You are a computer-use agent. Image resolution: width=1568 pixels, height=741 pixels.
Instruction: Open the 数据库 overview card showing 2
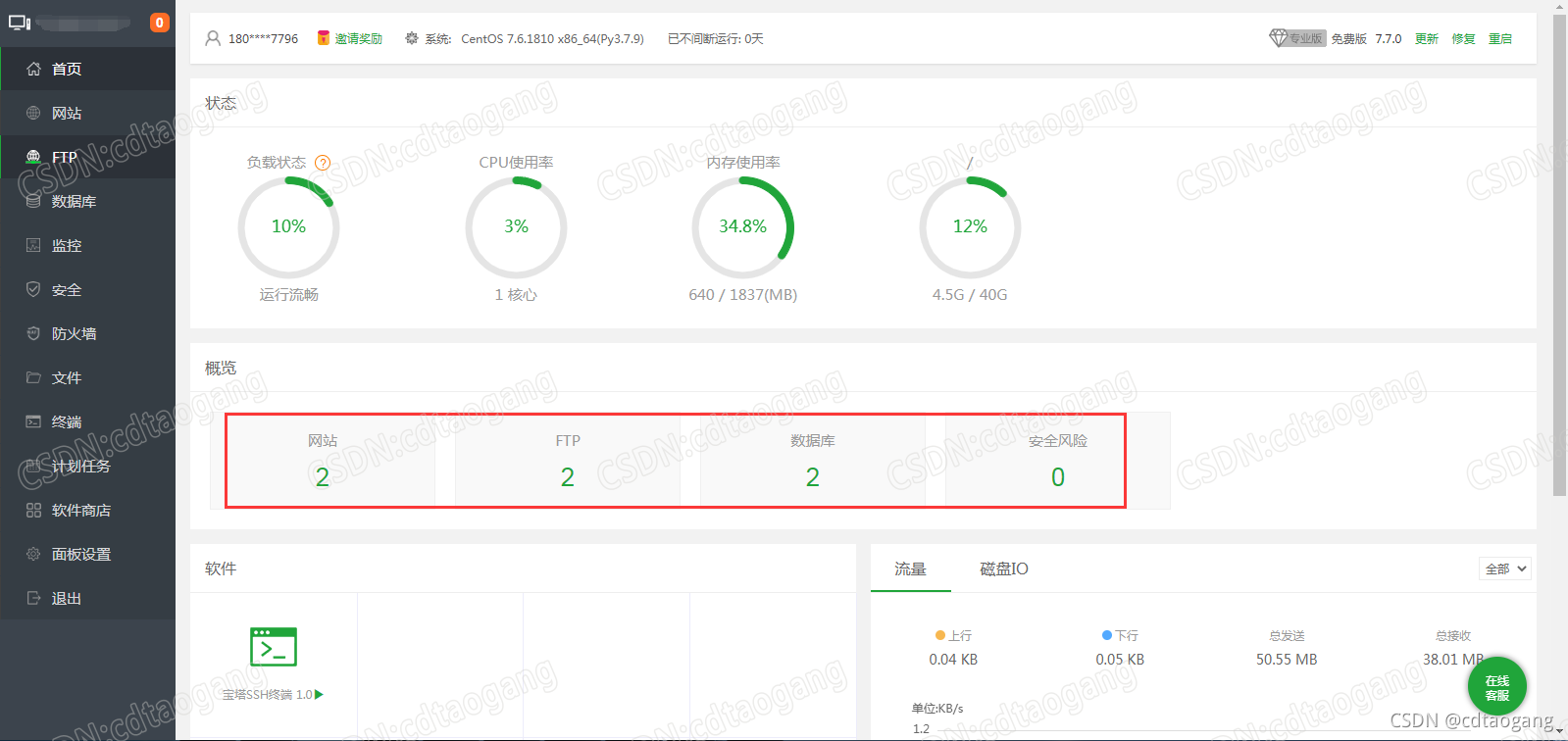pyautogui.click(x=813, y=461)
